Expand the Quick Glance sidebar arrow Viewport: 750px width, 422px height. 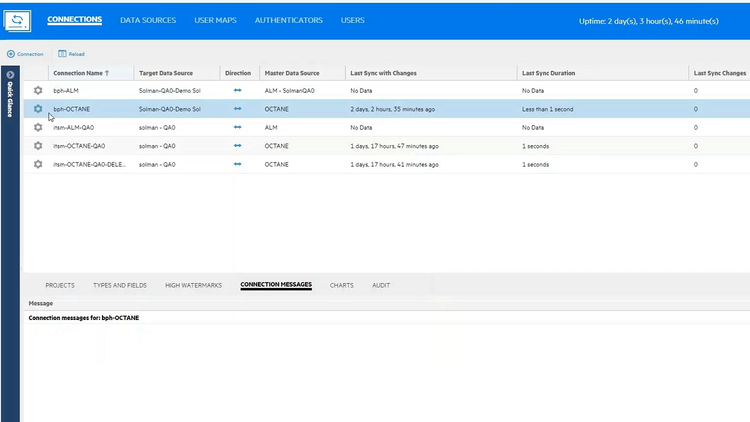10,75
